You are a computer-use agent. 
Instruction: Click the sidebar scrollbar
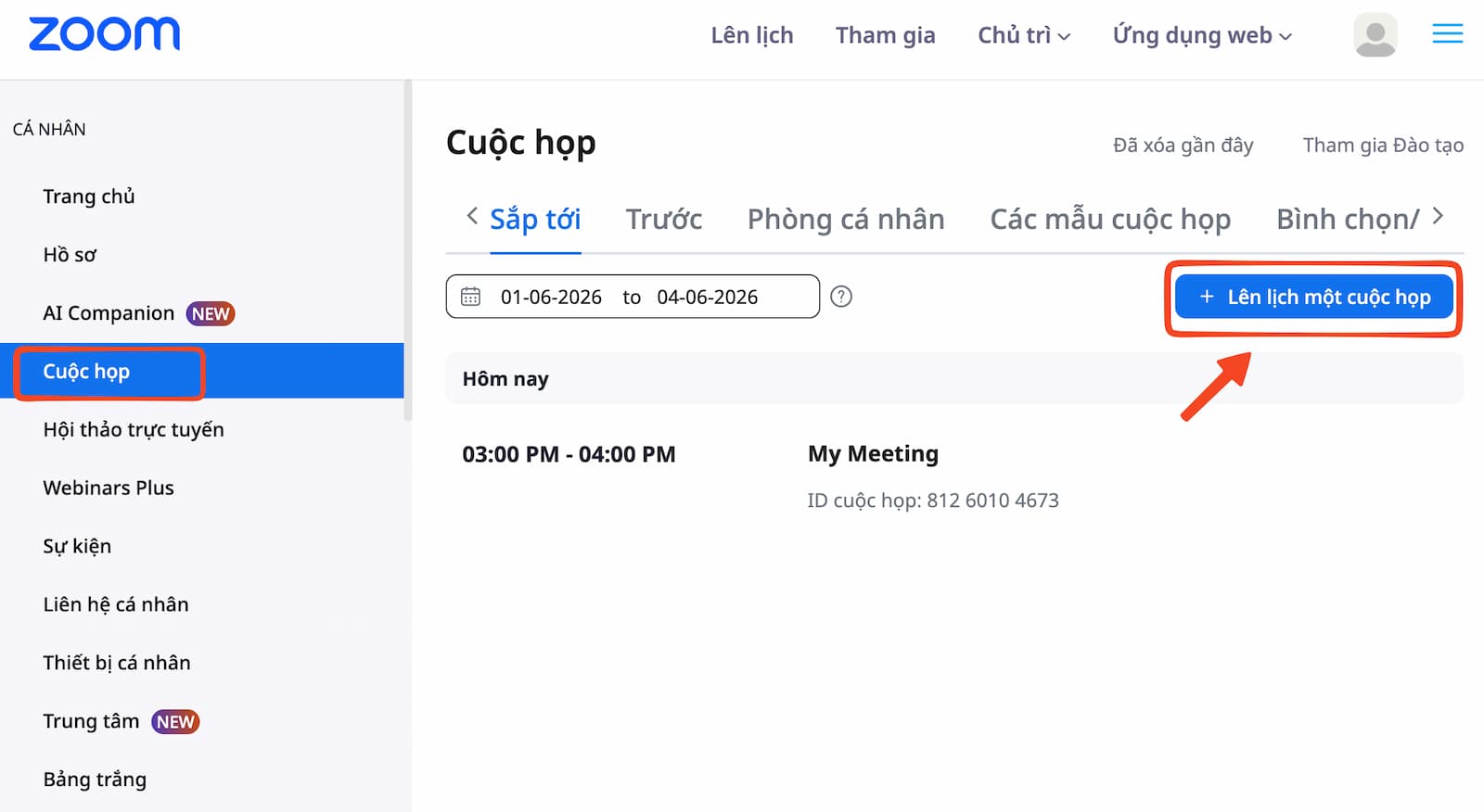tap(408, 250)
